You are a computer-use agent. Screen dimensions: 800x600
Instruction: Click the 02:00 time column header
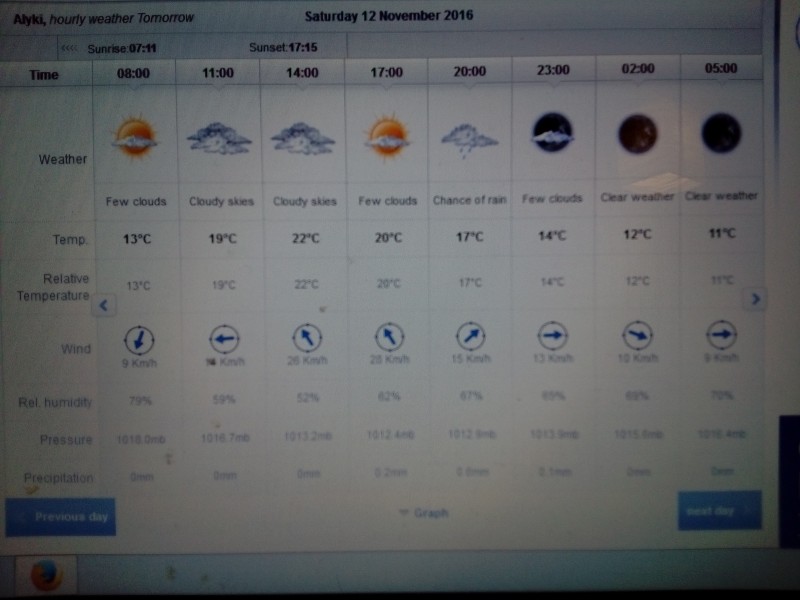coord(638,68)
